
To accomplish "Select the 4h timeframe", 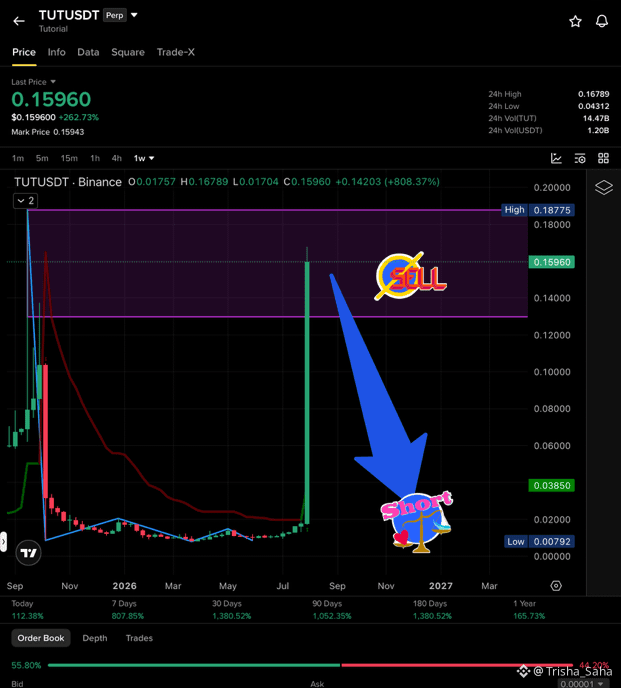I will pos(117,158).
